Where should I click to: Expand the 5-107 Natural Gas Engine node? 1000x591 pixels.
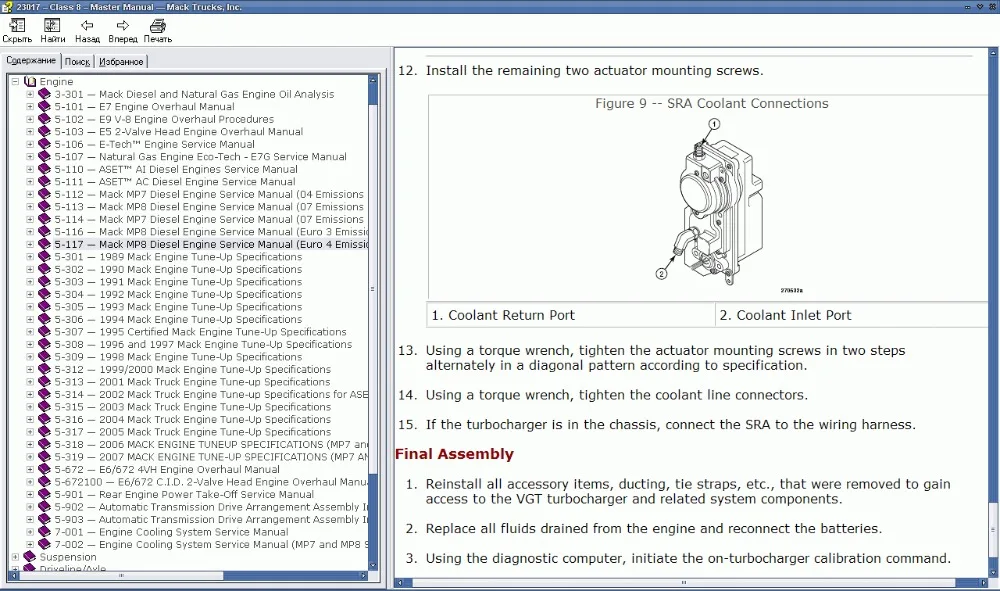click(29, 157)
